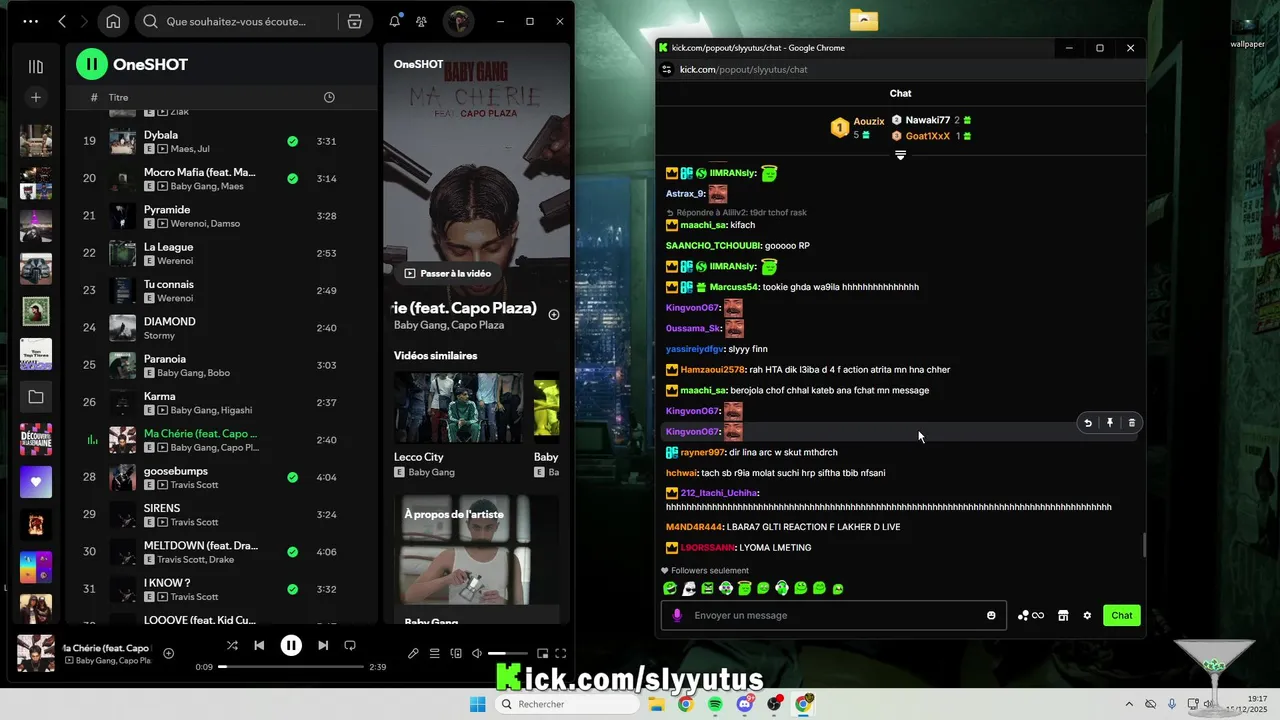Image resolution: width=1280 pixels, height=720 pixels.
Task: Pin the hovered KingvonO67 chat message
Action: (x=1110, y=423)
